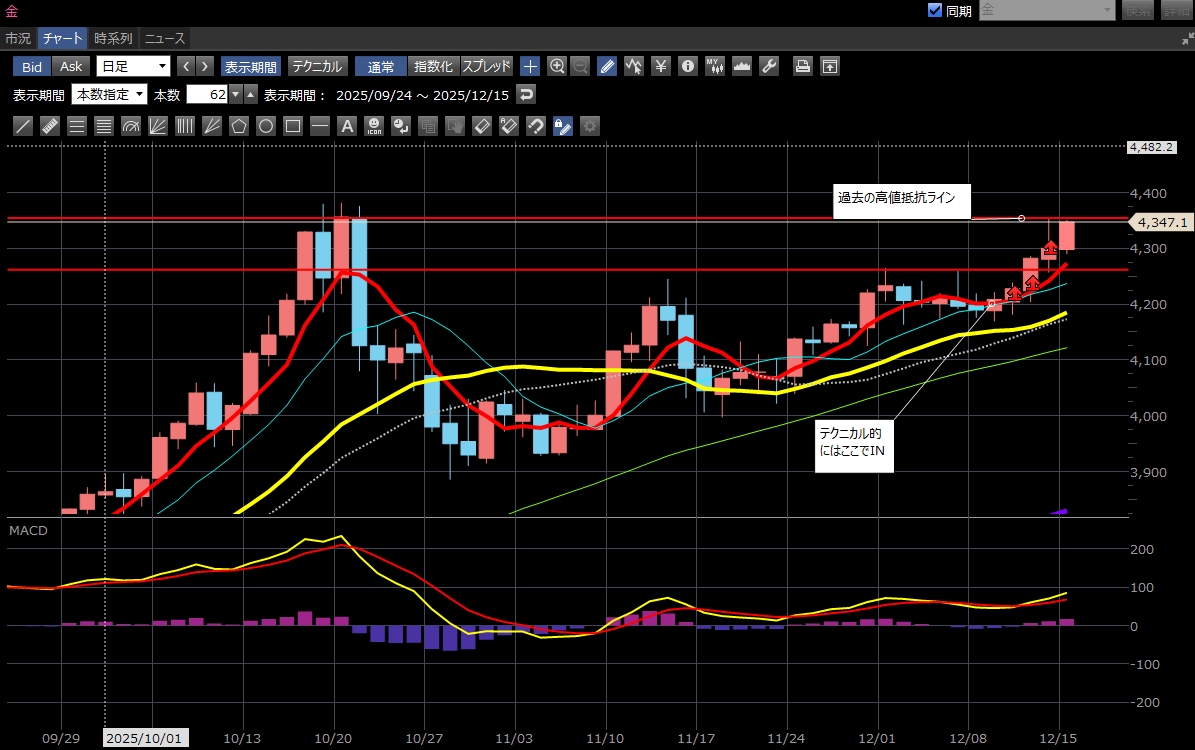Click the 本数 number input field

click(207, 94)
